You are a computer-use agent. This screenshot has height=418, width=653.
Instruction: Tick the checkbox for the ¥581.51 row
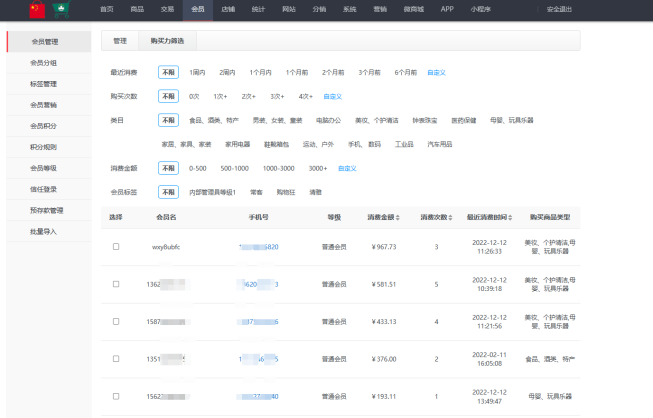pyautogui.click(x=116, y=284)
